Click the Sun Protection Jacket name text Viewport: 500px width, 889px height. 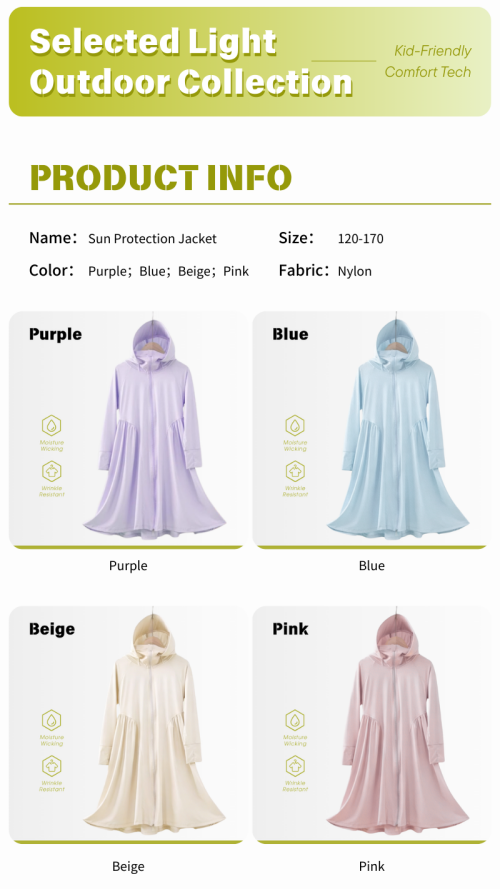click(x=152, y=239)
